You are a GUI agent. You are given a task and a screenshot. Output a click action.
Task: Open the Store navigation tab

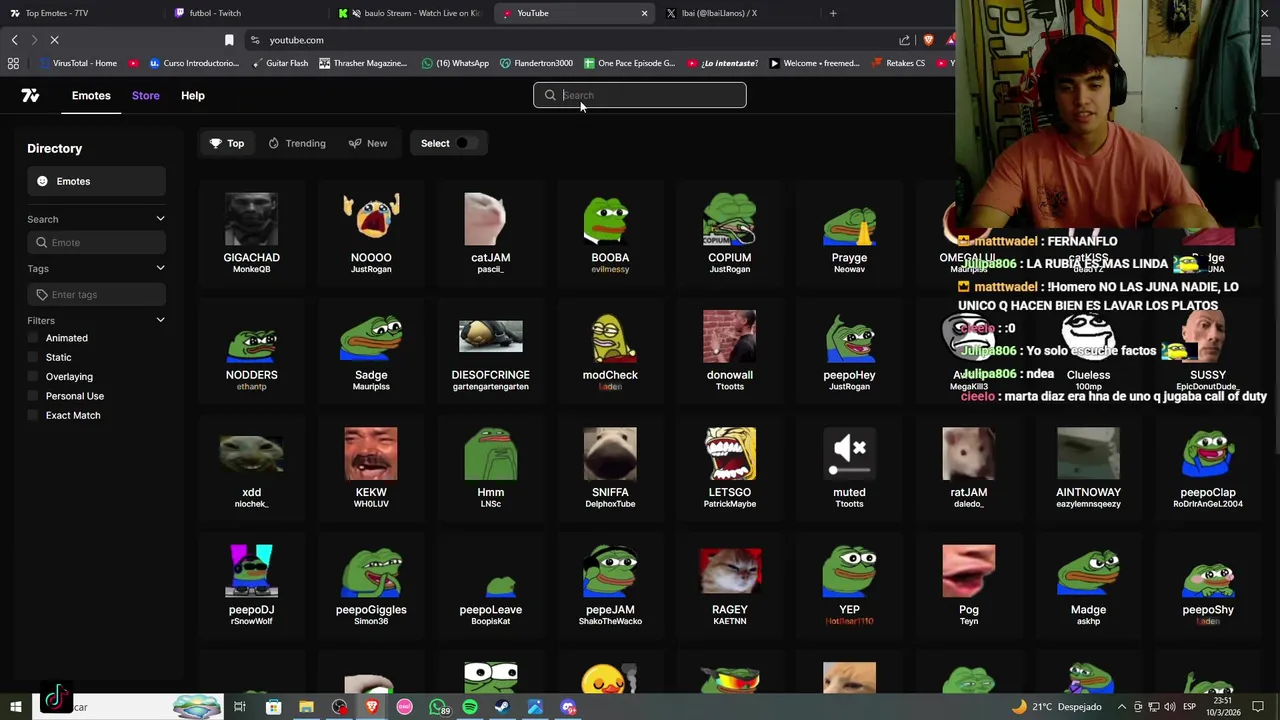145,95
